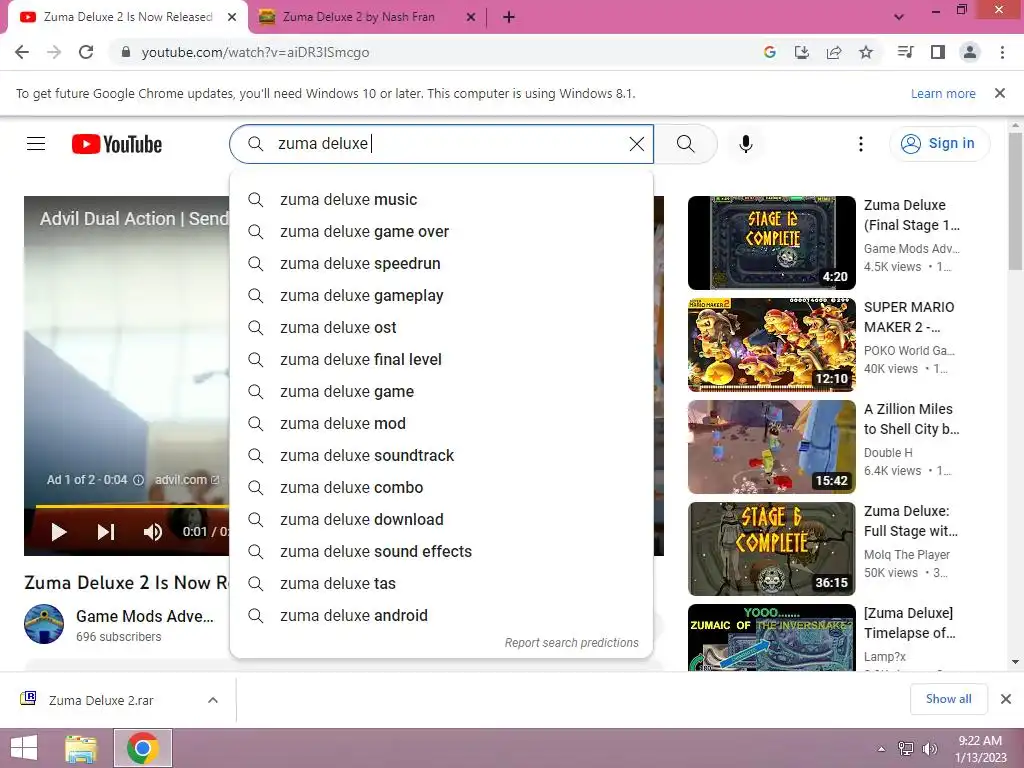The height and width of the screenshot is (768, 1024).
Task: Select the zuma deluxe mod suggestion
Action: point(441,423)
